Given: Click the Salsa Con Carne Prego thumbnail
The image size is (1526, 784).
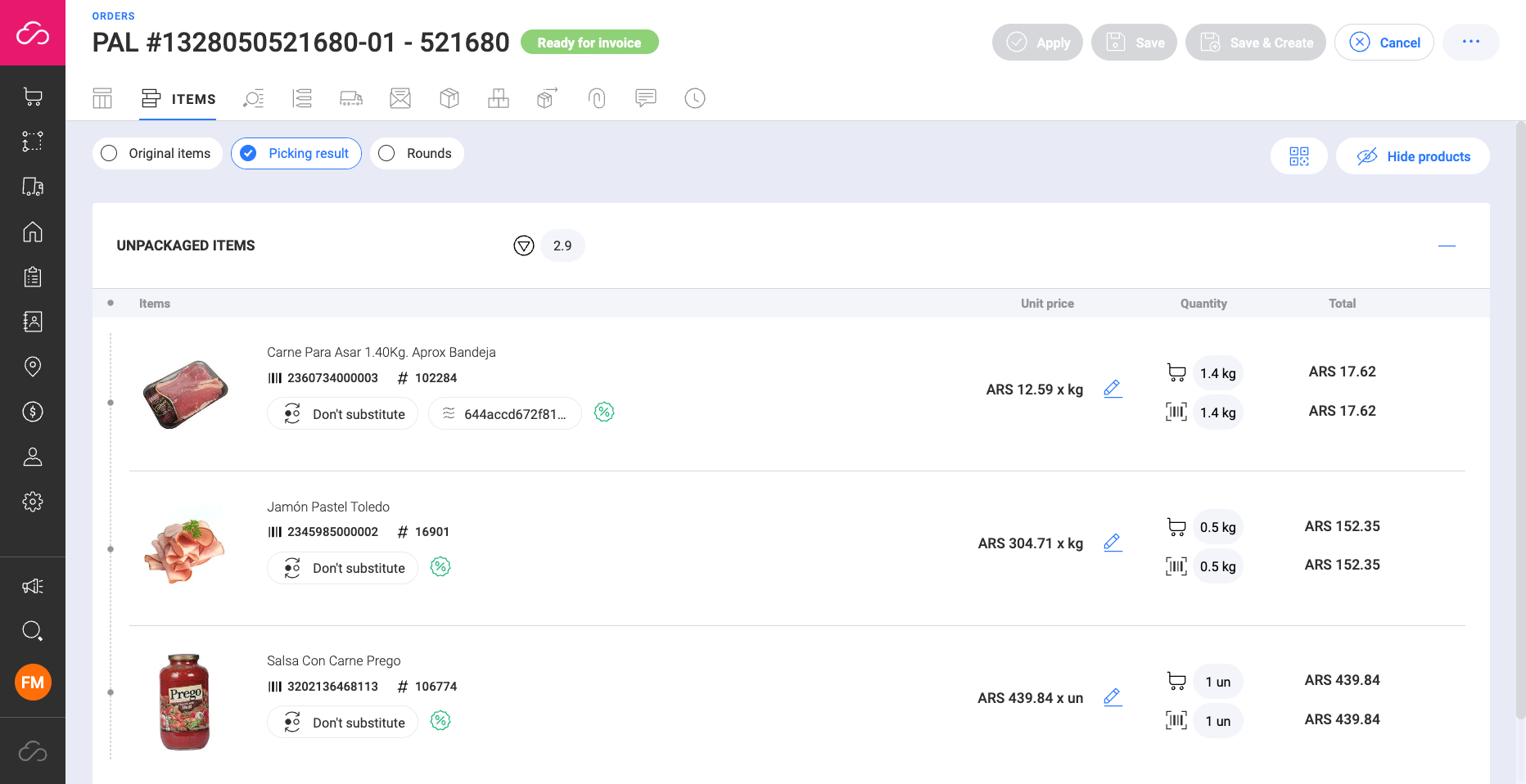Looking at the screenshot, I should pyautogui.click(x=184, y=702).
